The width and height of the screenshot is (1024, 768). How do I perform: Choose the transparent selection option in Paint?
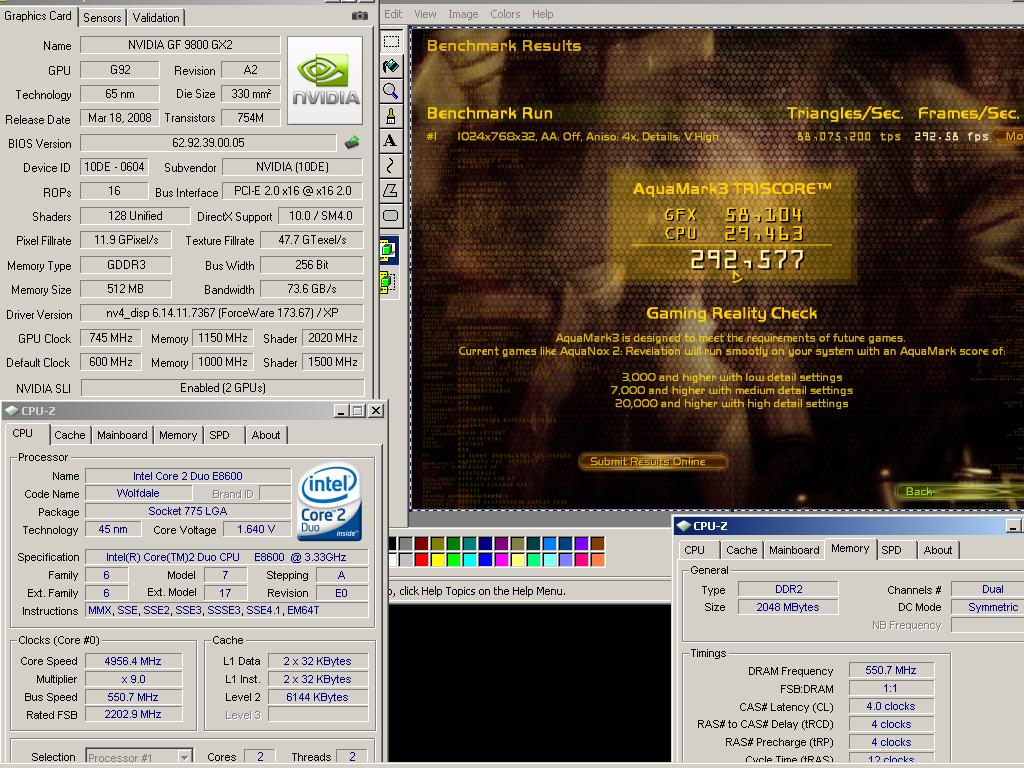coord(388,282)
